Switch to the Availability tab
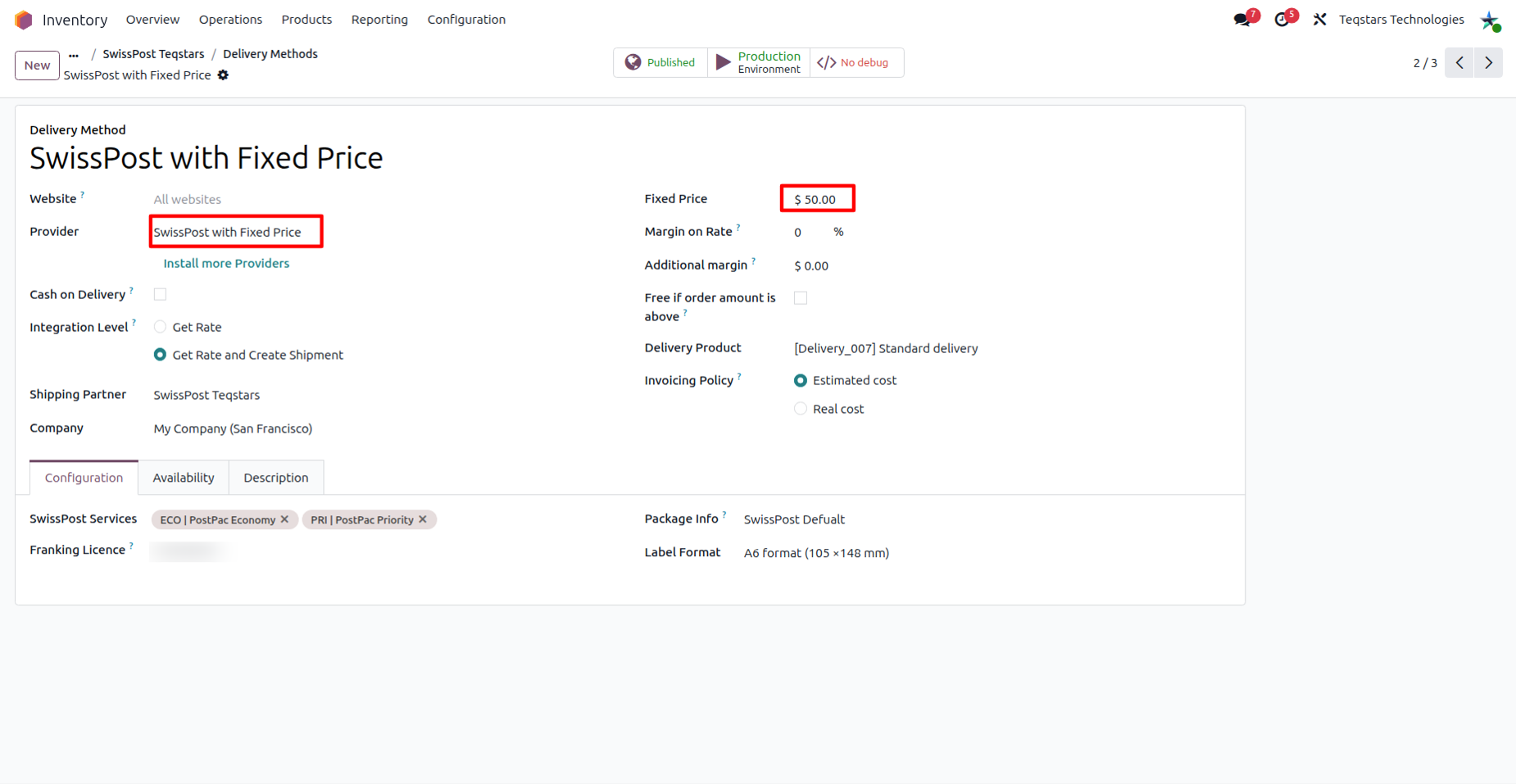1516x784 pixels. [x=184, y=478]
